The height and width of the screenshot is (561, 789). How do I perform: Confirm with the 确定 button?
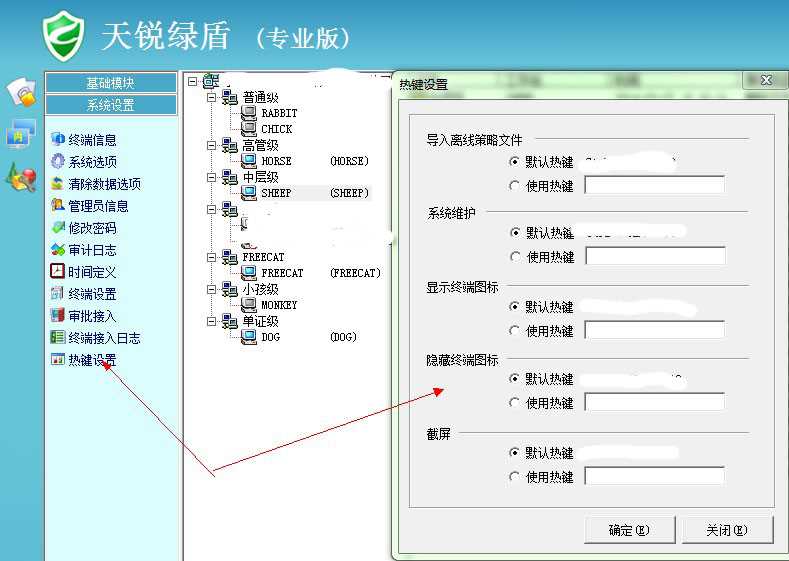pos(629,530)
